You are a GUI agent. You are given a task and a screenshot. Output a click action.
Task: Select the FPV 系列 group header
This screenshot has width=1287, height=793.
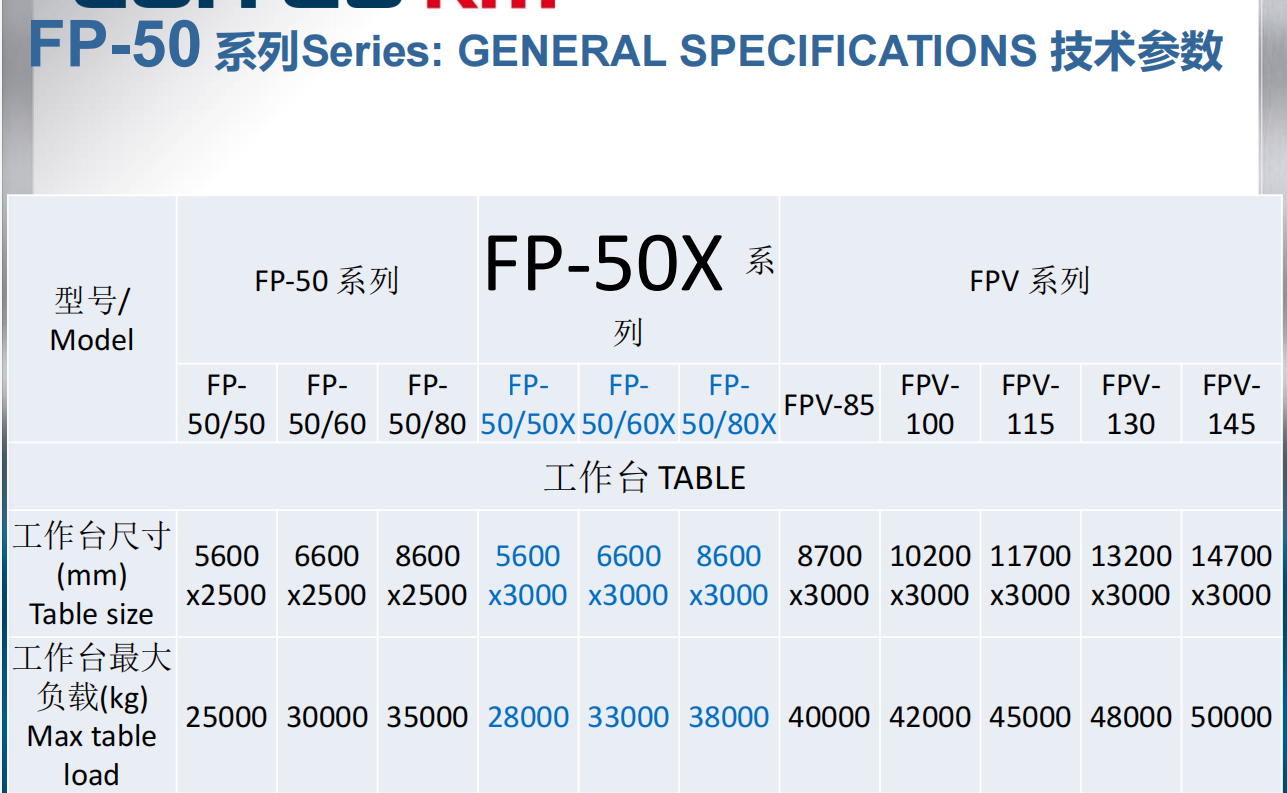(x=1029, y=281)
